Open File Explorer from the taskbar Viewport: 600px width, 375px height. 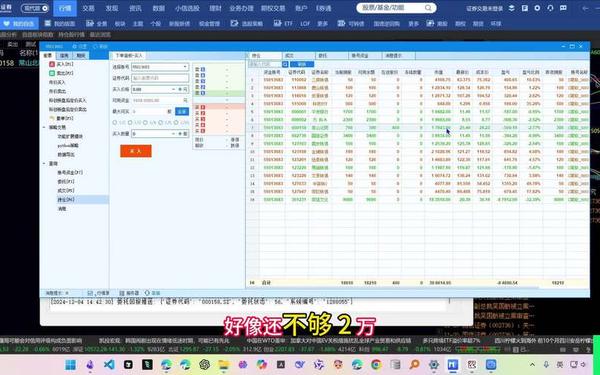(x=223, y=365)
